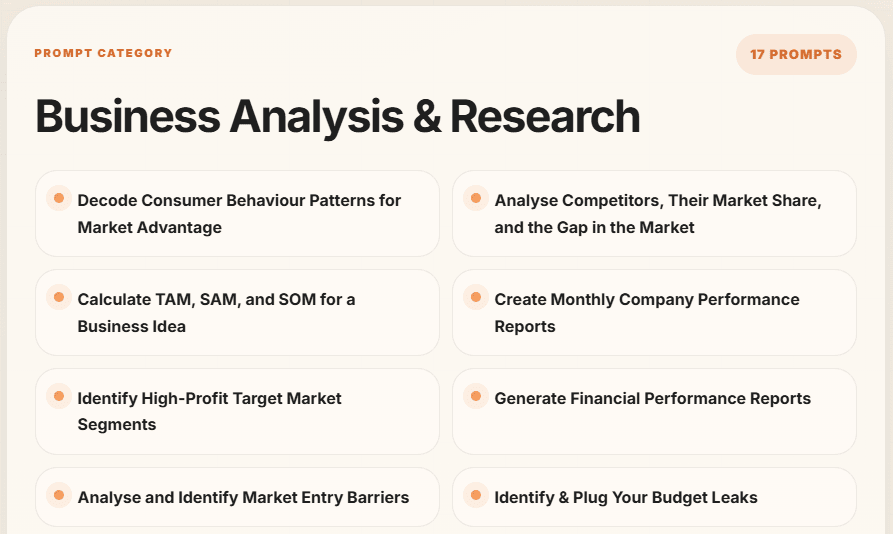Click orange dot beside Decode Consumer Behaviour Patterns
893x534 pixels.
tap(59, 198)
